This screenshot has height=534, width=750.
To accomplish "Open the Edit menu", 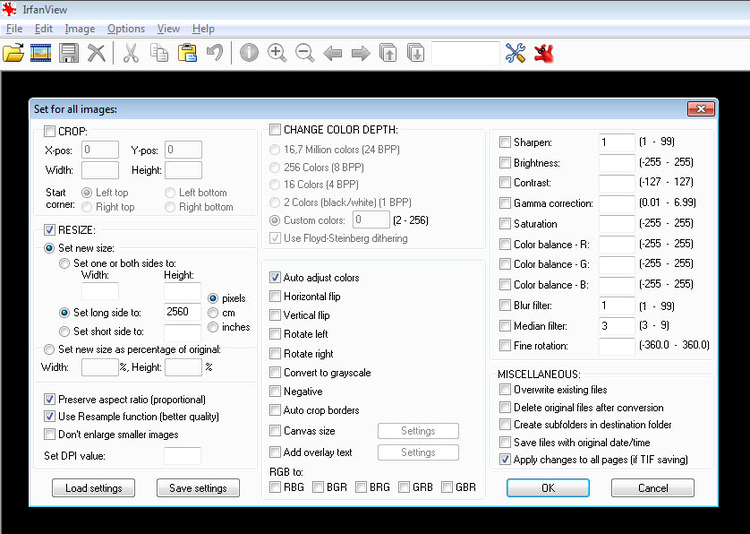I will pos(44,29).
